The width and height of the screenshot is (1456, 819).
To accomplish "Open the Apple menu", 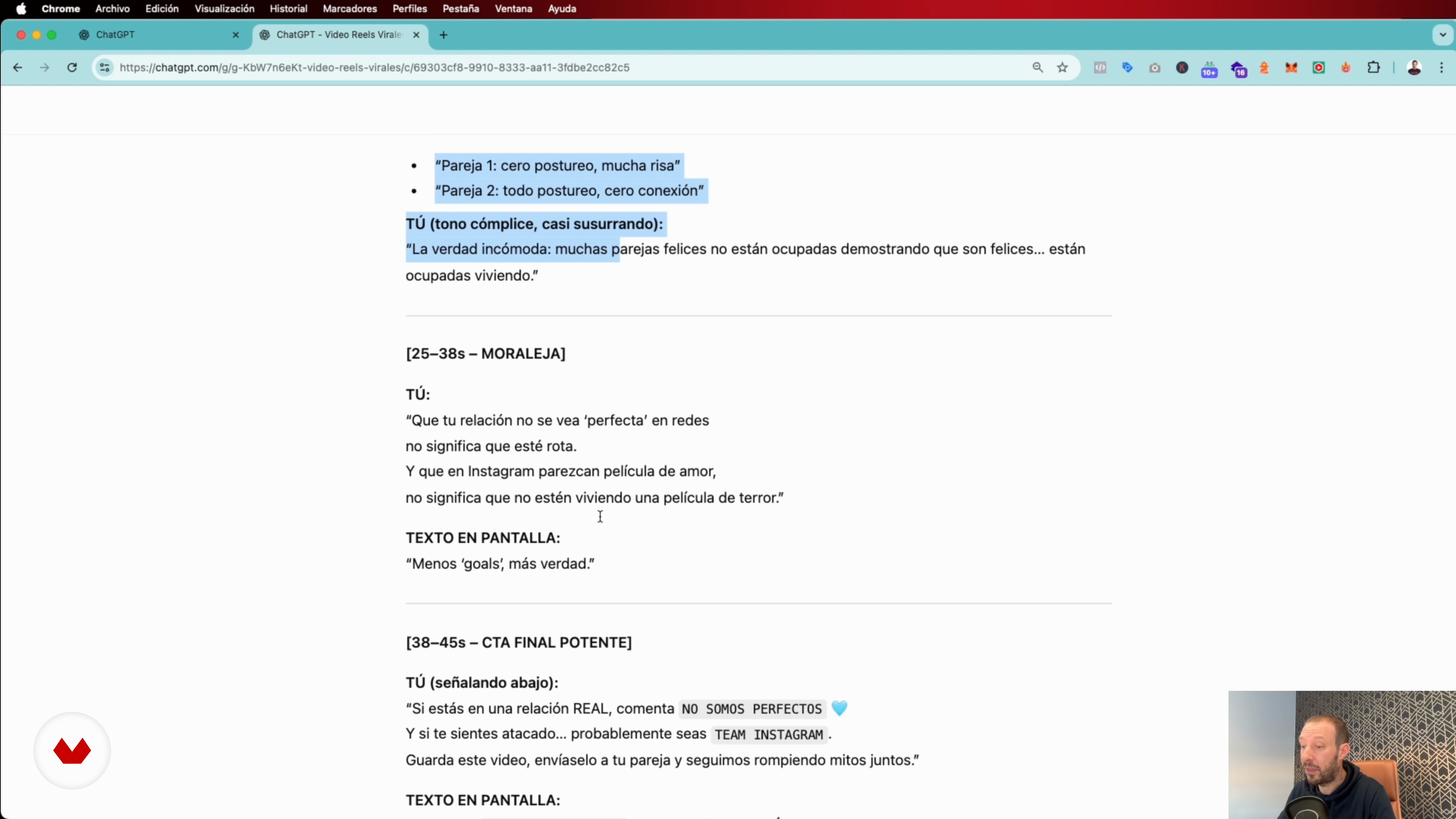I will (21, 8).
